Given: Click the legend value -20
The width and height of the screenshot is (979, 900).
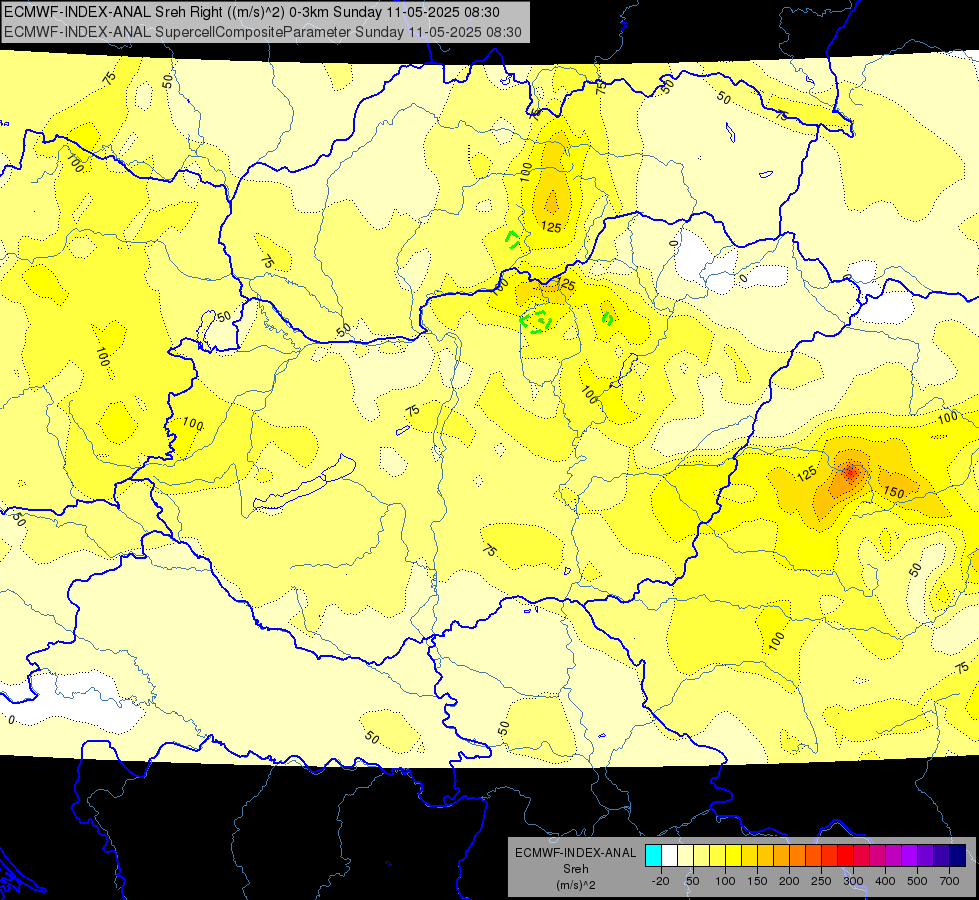Looking at the screenshot, I should [661, 881].
